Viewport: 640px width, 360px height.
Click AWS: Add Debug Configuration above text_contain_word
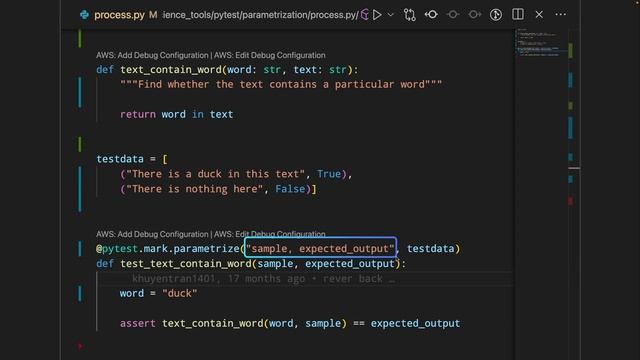pos(152,55)
